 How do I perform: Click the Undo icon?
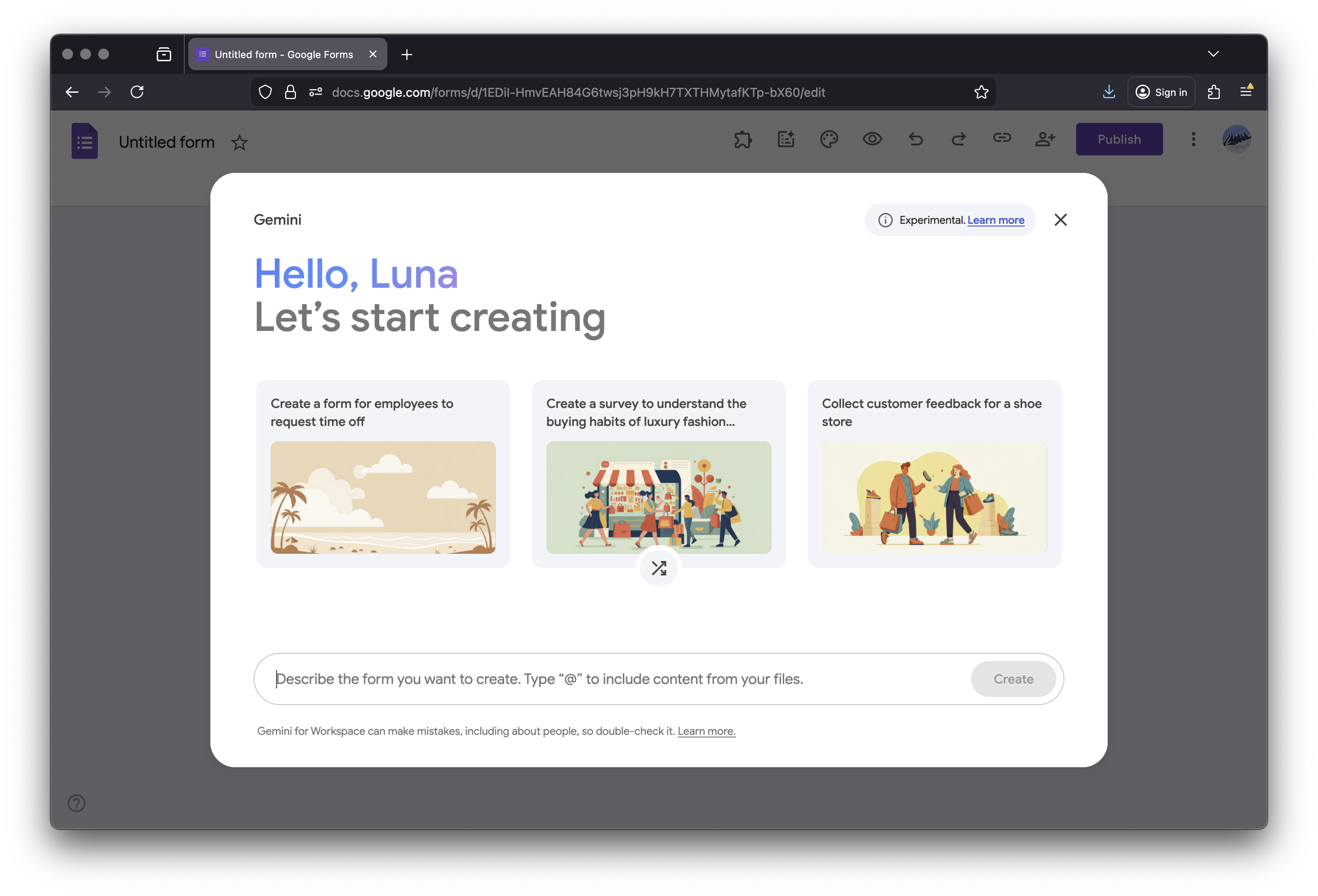coord(915,139)
